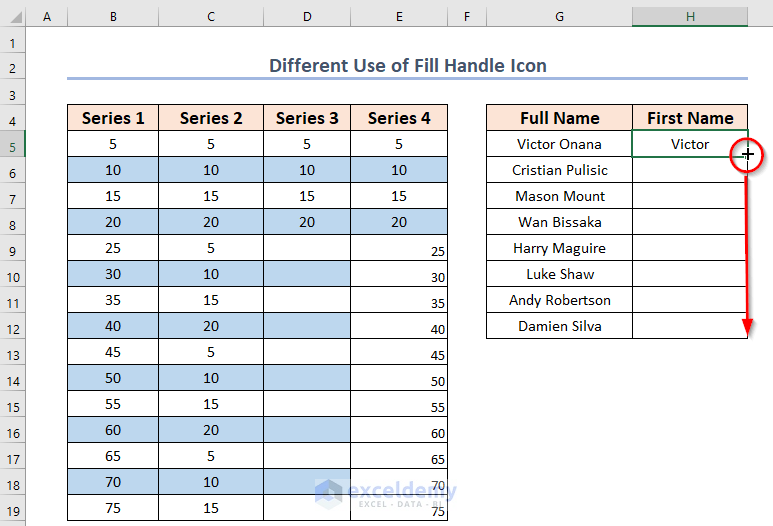Click the fill handle on the Victor cell

[746, 155]
